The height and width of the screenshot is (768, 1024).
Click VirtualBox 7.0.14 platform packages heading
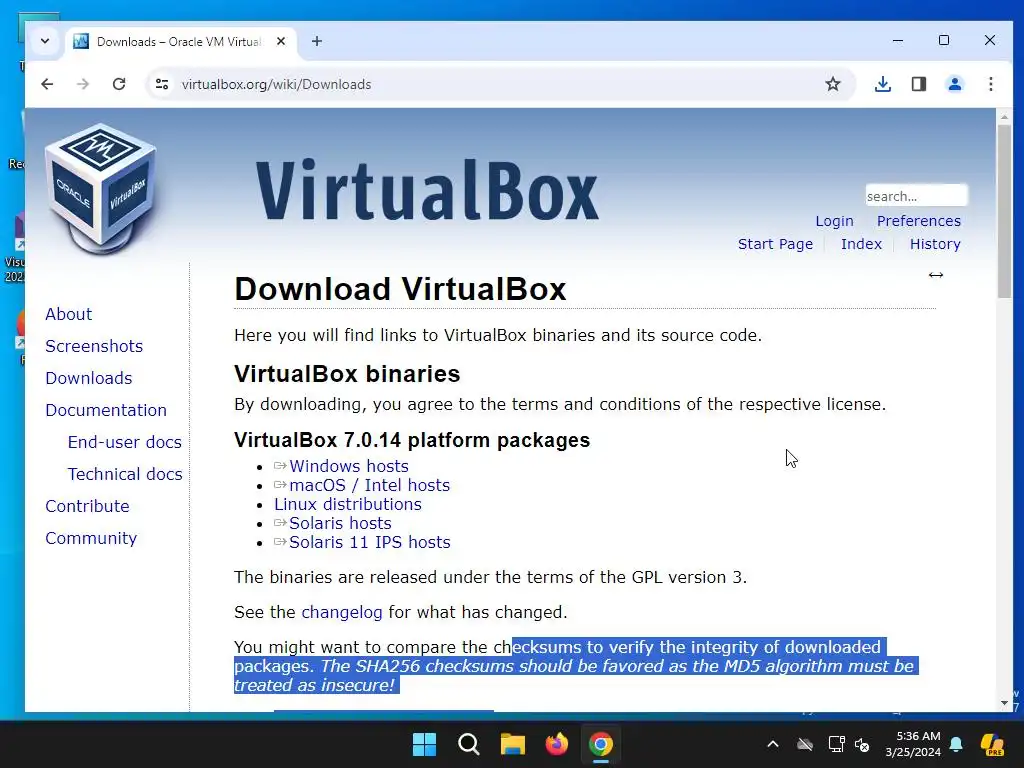[411, 440]
